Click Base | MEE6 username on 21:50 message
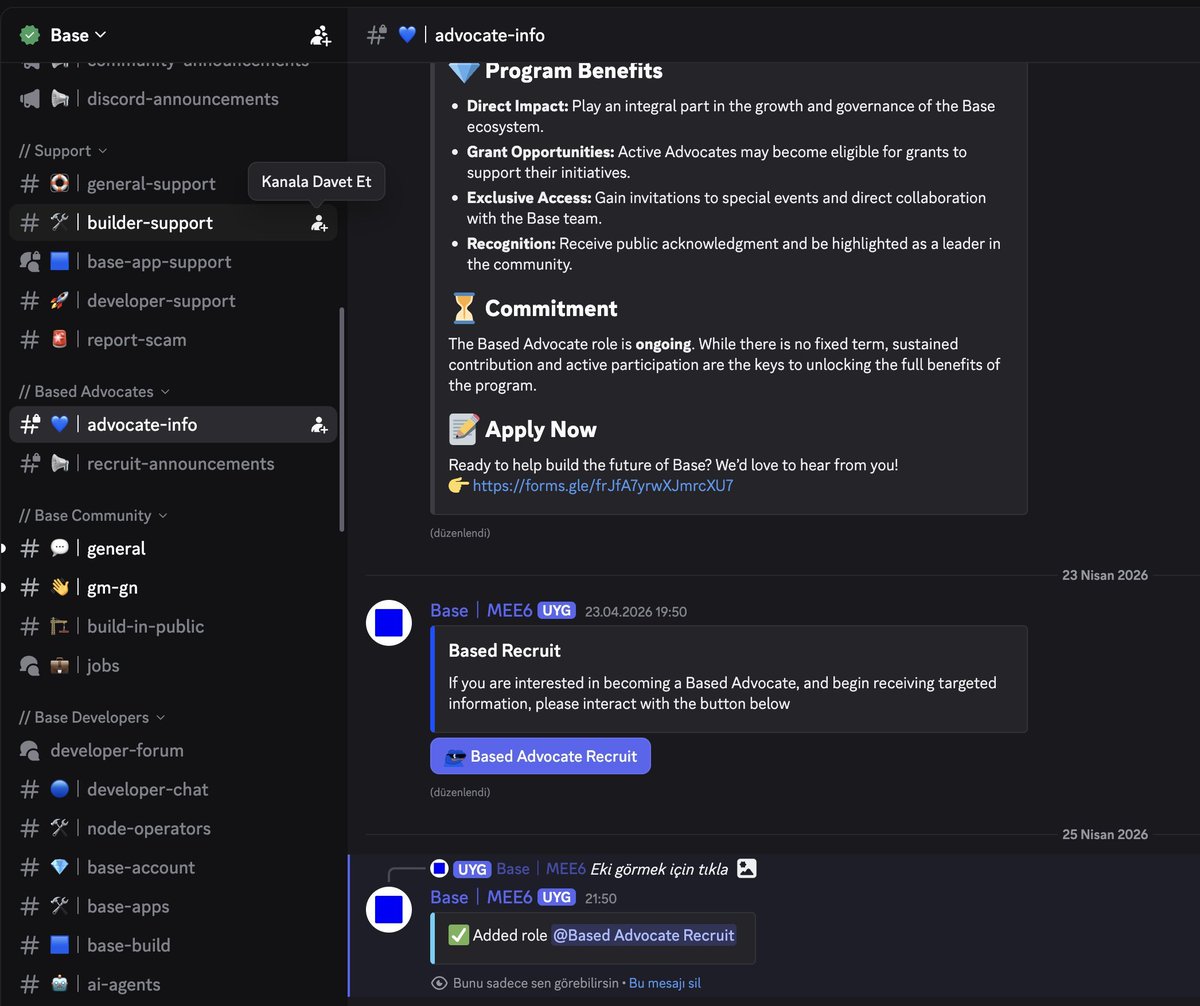Screen dimensions: 1200x1006 pos(481,897)
